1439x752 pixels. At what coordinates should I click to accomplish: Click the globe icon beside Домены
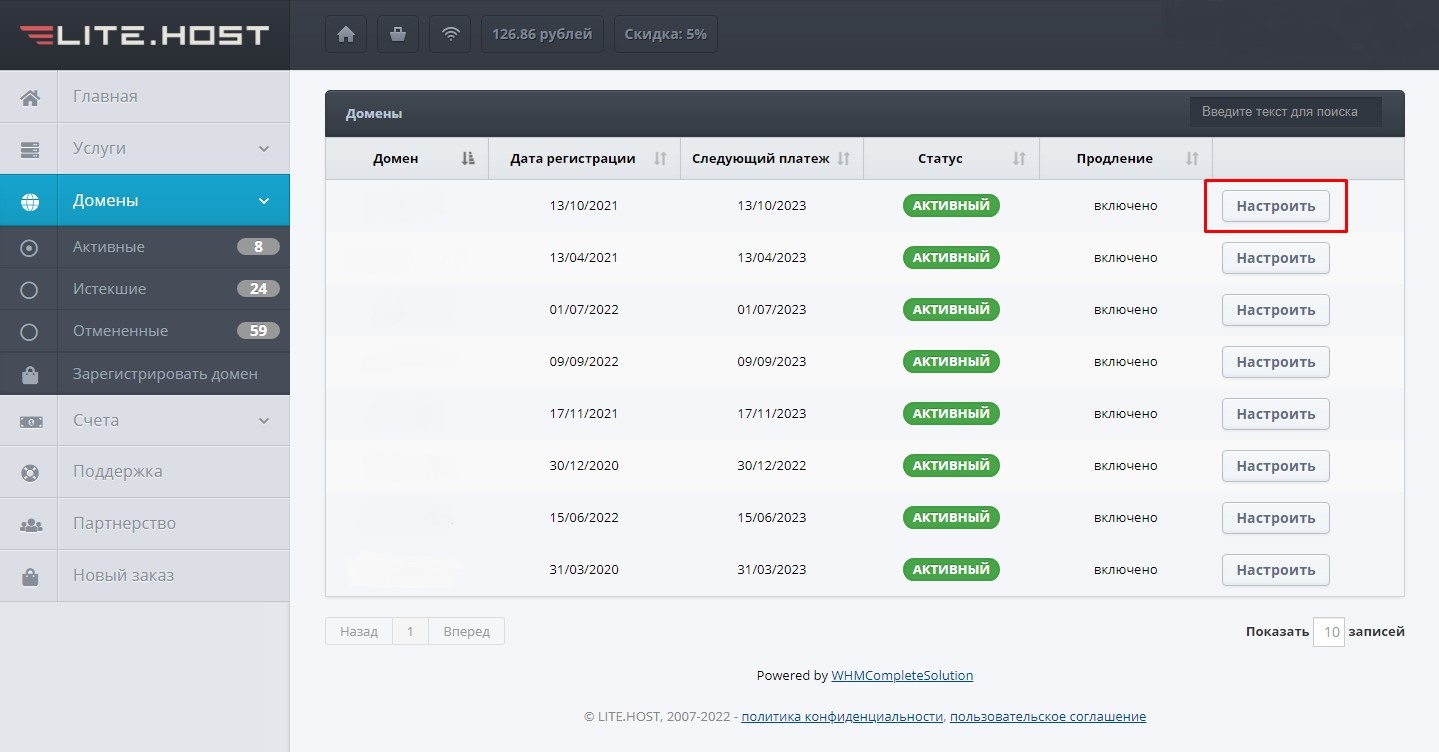(30, 201)
